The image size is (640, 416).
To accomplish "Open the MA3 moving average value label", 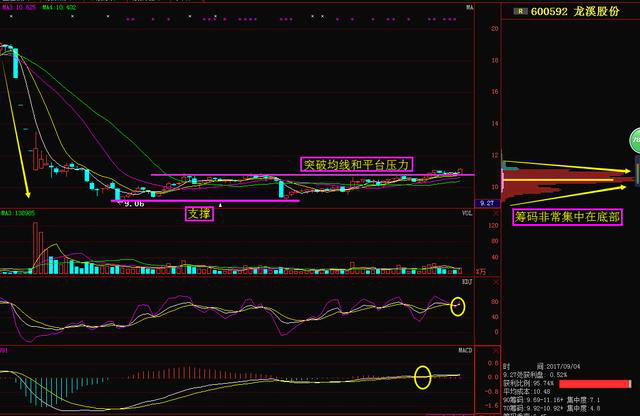I will (19, 7).
